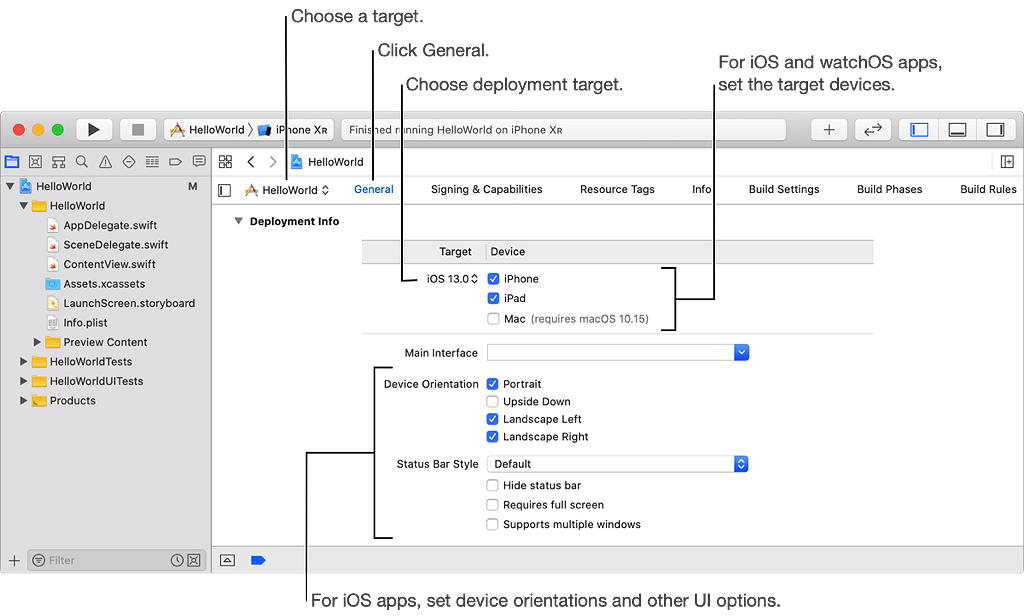Collapse the HelloWorld project root
Viewport: 1024px width, 616px height.
coord(10,186)
